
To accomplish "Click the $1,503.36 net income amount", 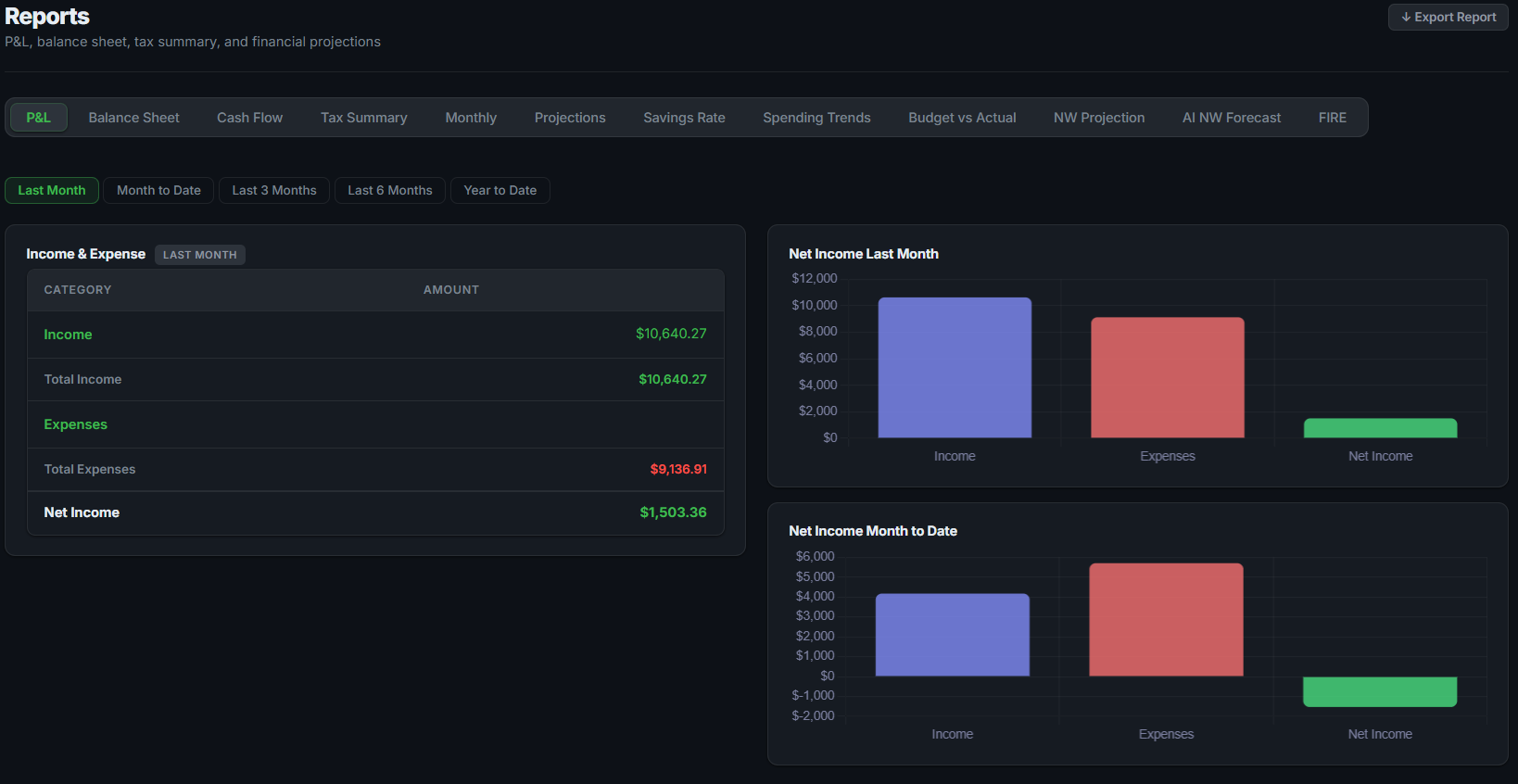I will click(x=673, y=512).
